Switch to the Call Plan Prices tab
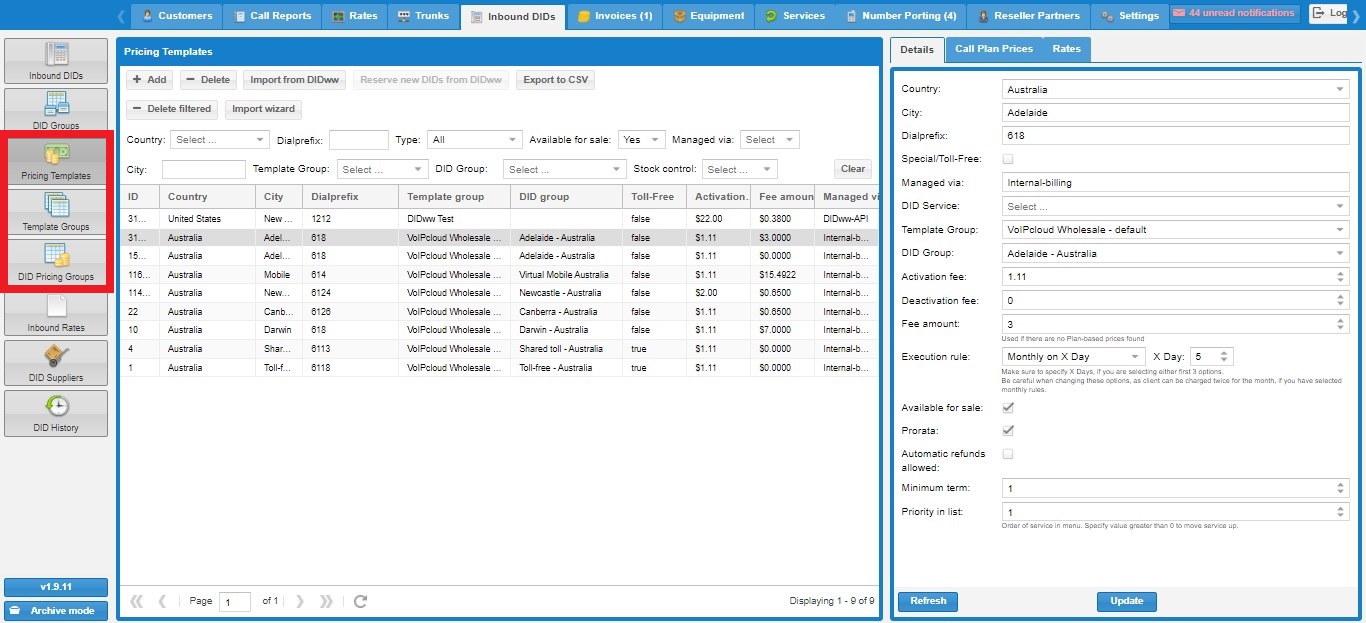Screen dimensions: 1366x623 tap(993, 49)
